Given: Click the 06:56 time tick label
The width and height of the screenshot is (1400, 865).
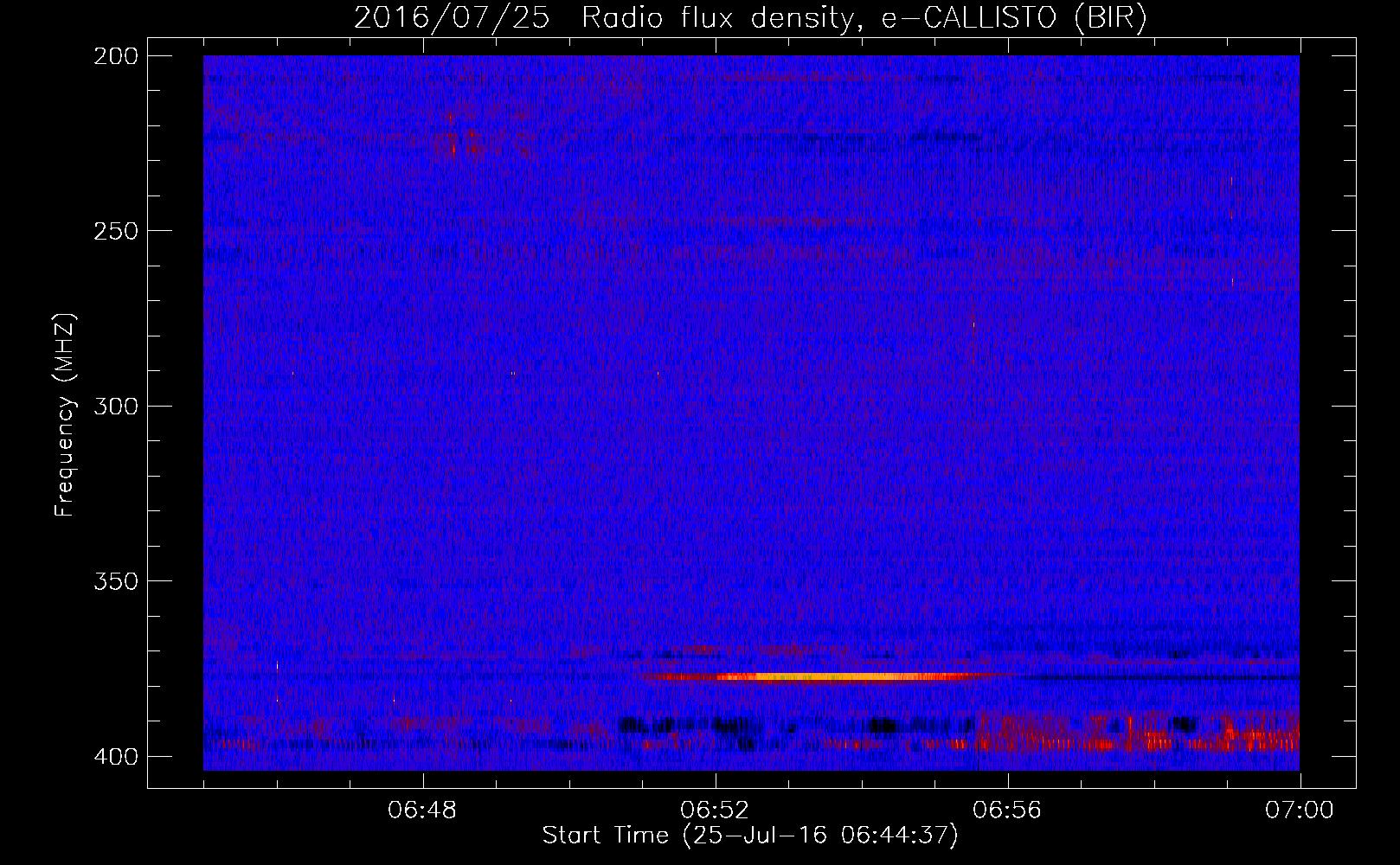Looking at the screenshot, I should (x=1007, y=811).
